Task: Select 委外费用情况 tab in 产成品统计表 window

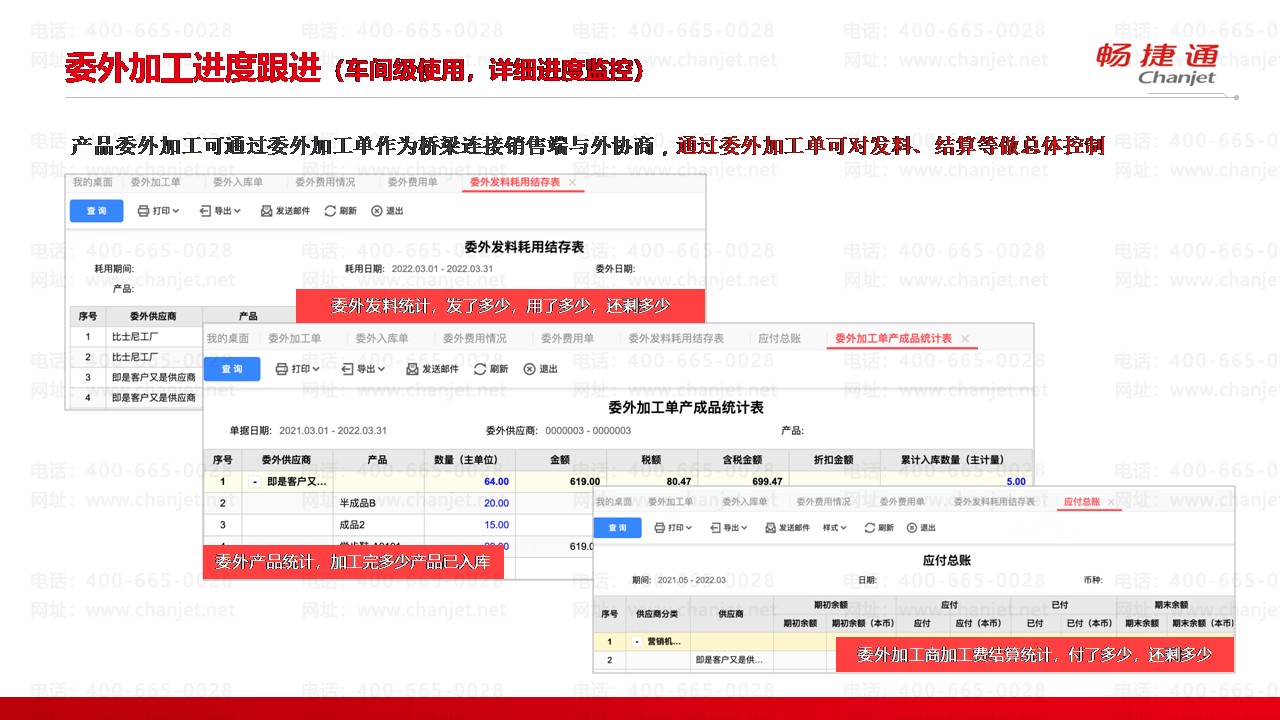Action: coord(475,338)
